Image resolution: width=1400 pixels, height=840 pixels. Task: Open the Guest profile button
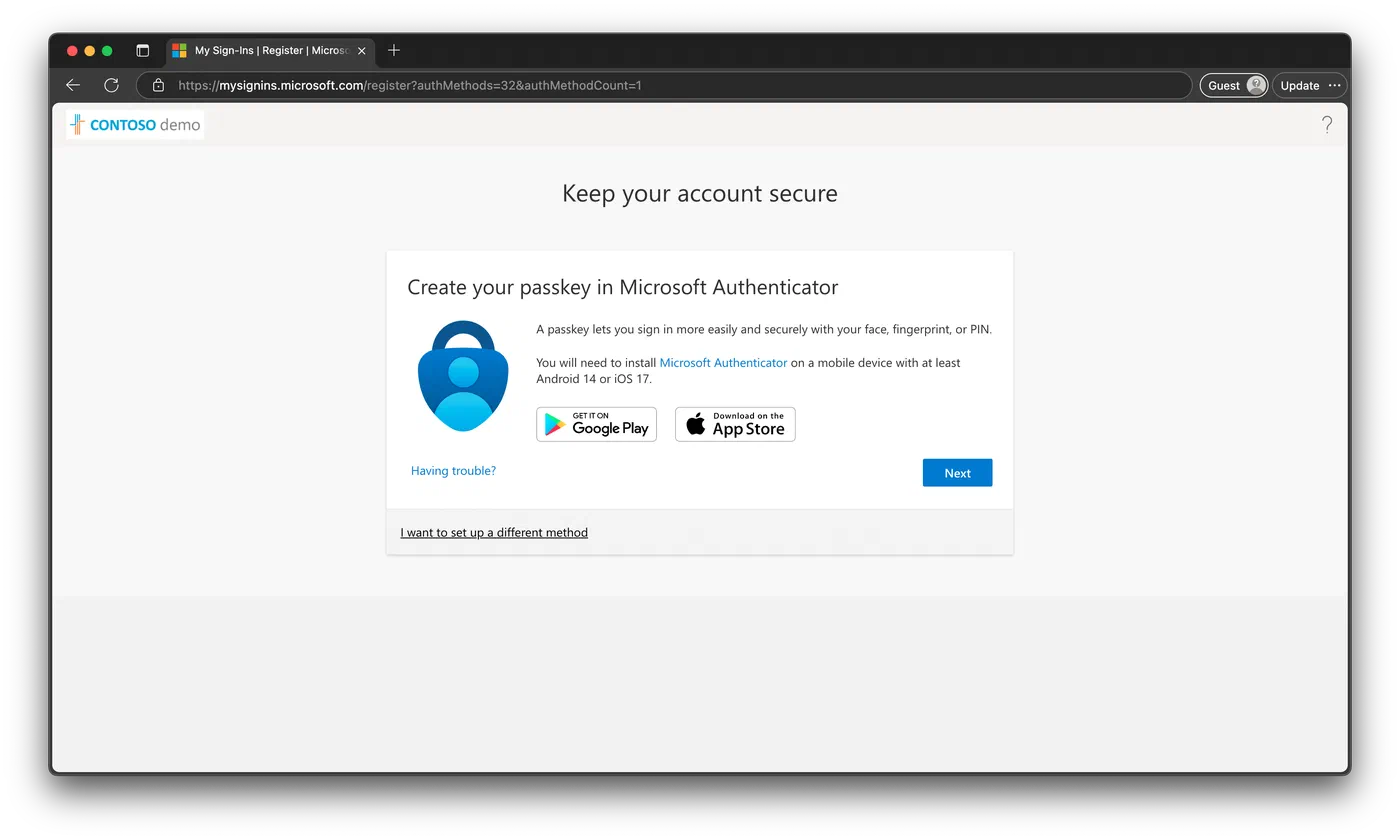[x=1234, y=85]
